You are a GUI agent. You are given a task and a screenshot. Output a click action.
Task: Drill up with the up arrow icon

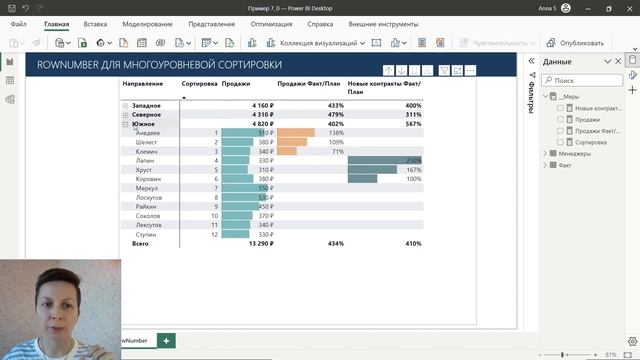tap(389, 71)
